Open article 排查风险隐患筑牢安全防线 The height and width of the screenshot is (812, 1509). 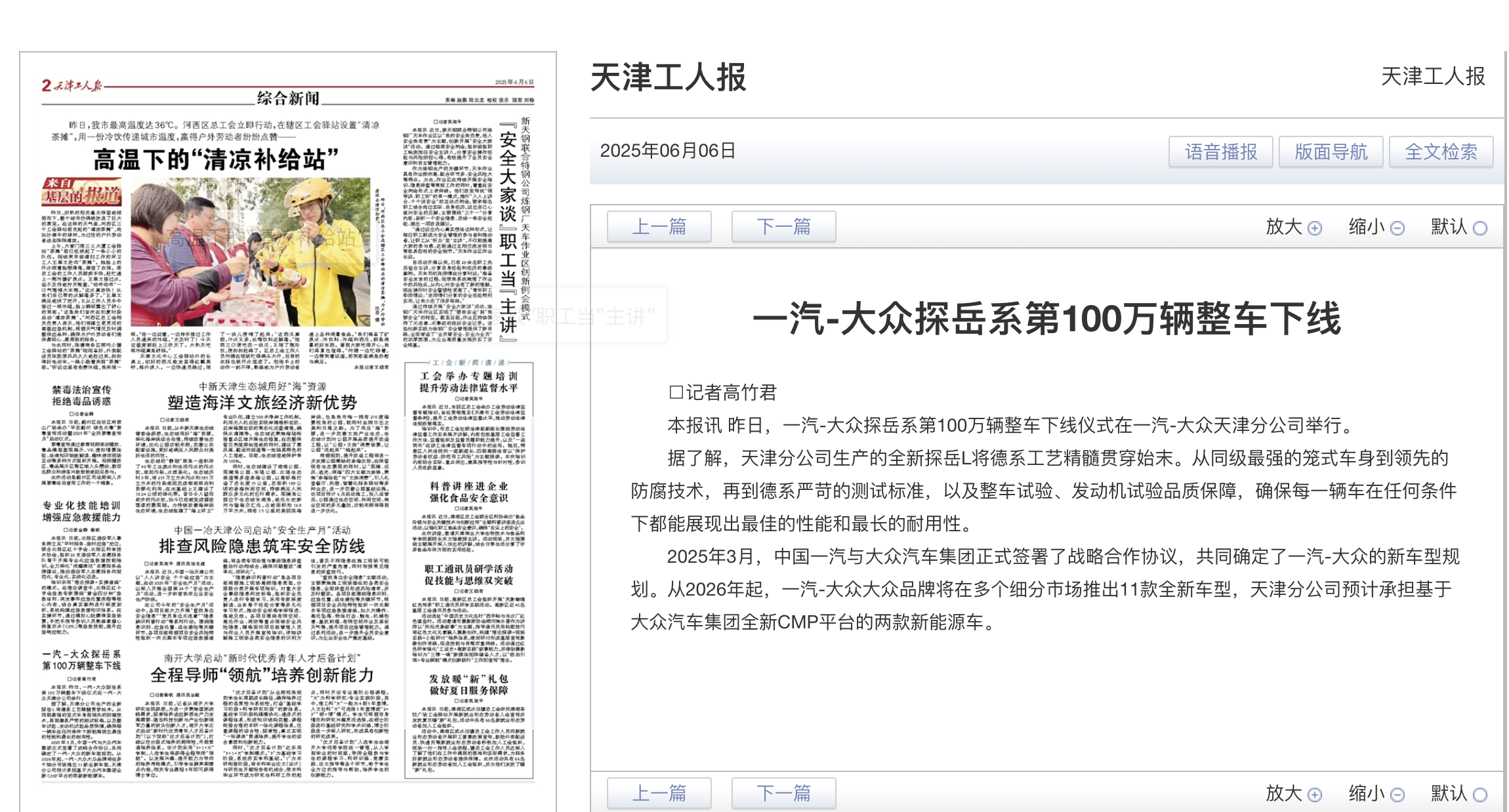[x=262, y=546]
